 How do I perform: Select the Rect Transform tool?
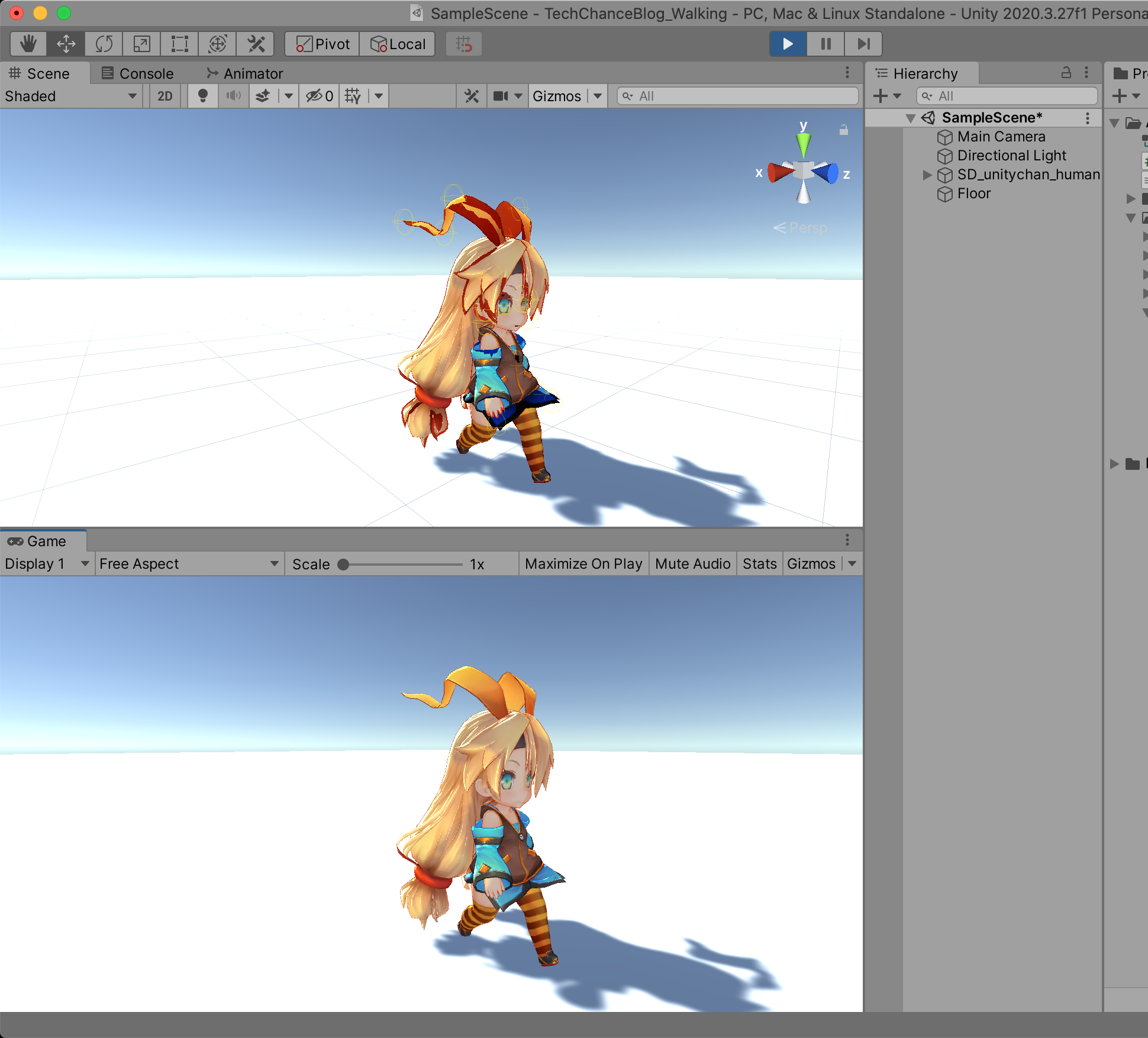pyautogui.click(x=180, y=44)
